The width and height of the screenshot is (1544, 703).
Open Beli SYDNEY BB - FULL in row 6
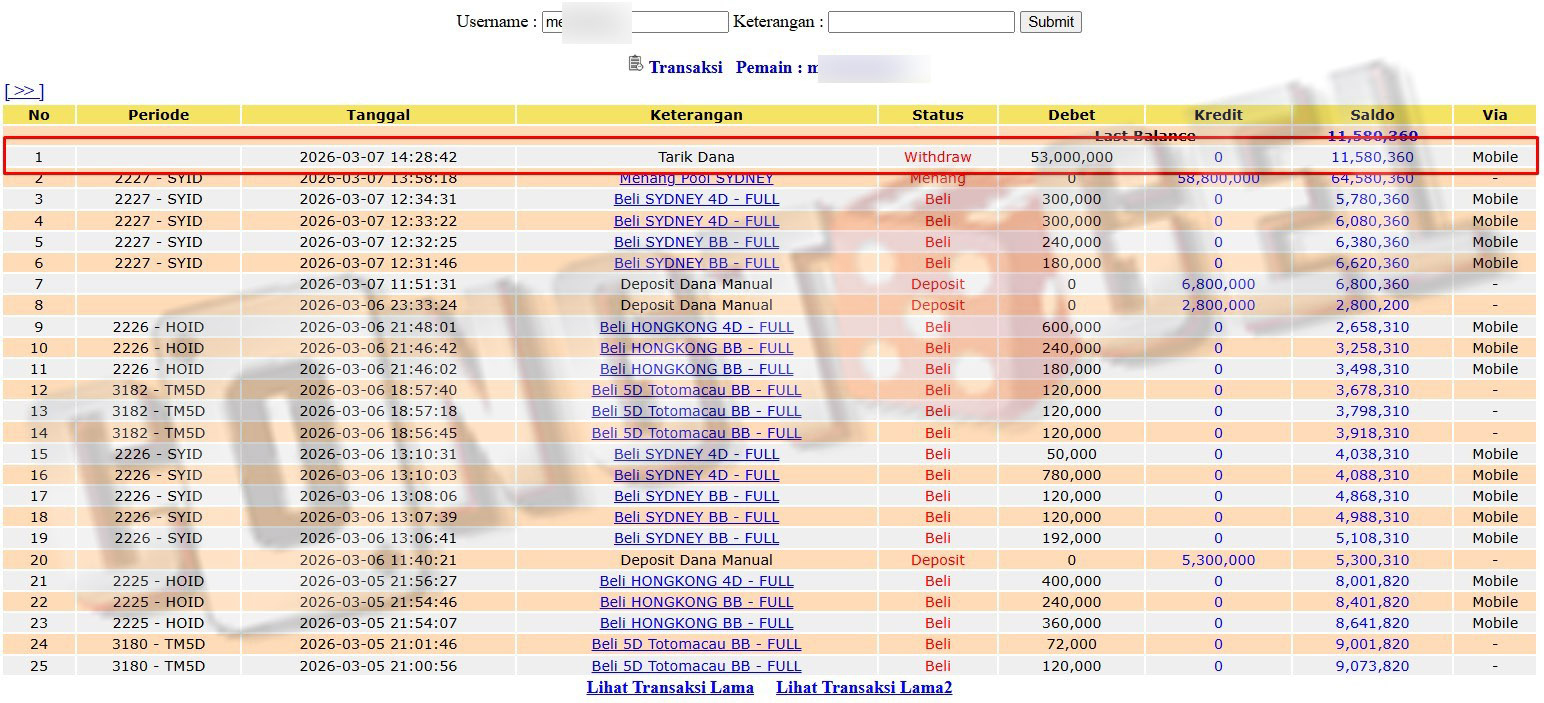click(696, 263)
